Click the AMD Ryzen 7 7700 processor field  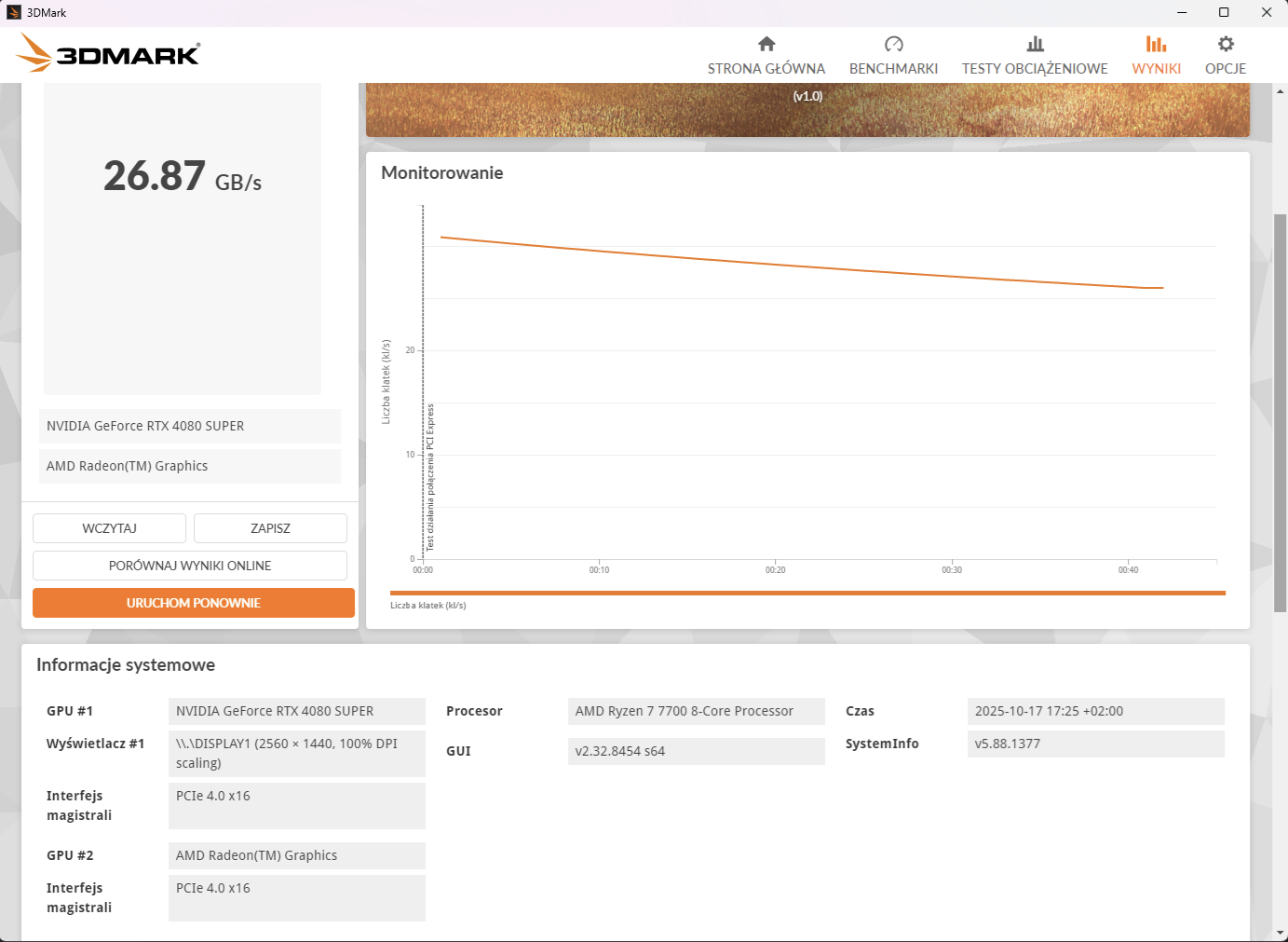[x=697, y=711]
